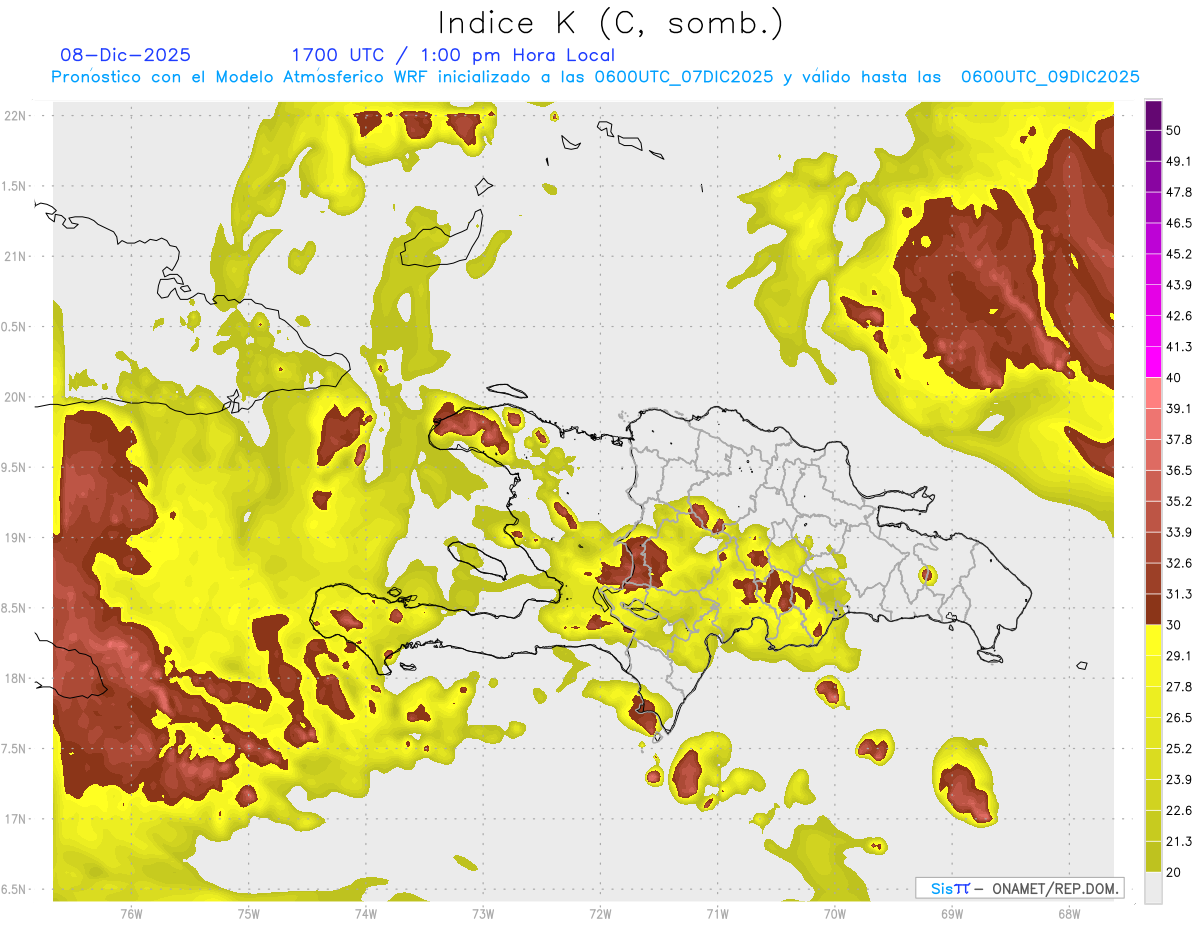The height and width of the screenshot is (927, 1200).
Task: Click the '68W' longitude label
Action: [x=1068, y=914]
